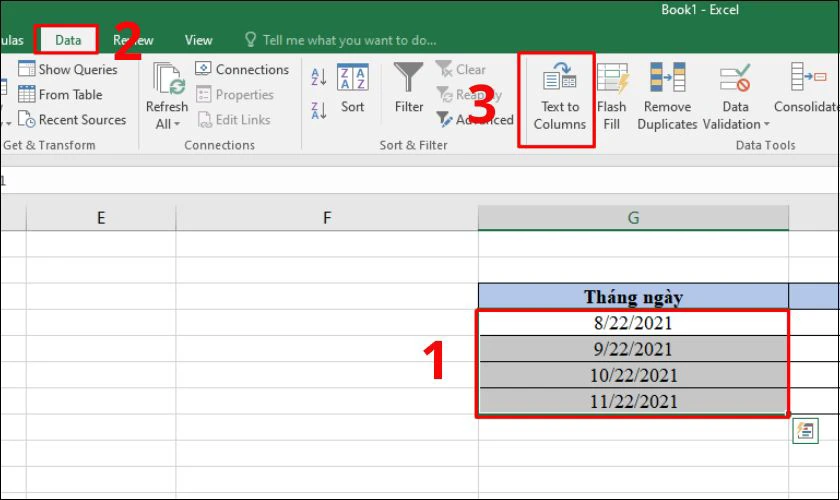Click Text to Columns
The width and height of the screenshot is (840, 500).
[559, 96]
